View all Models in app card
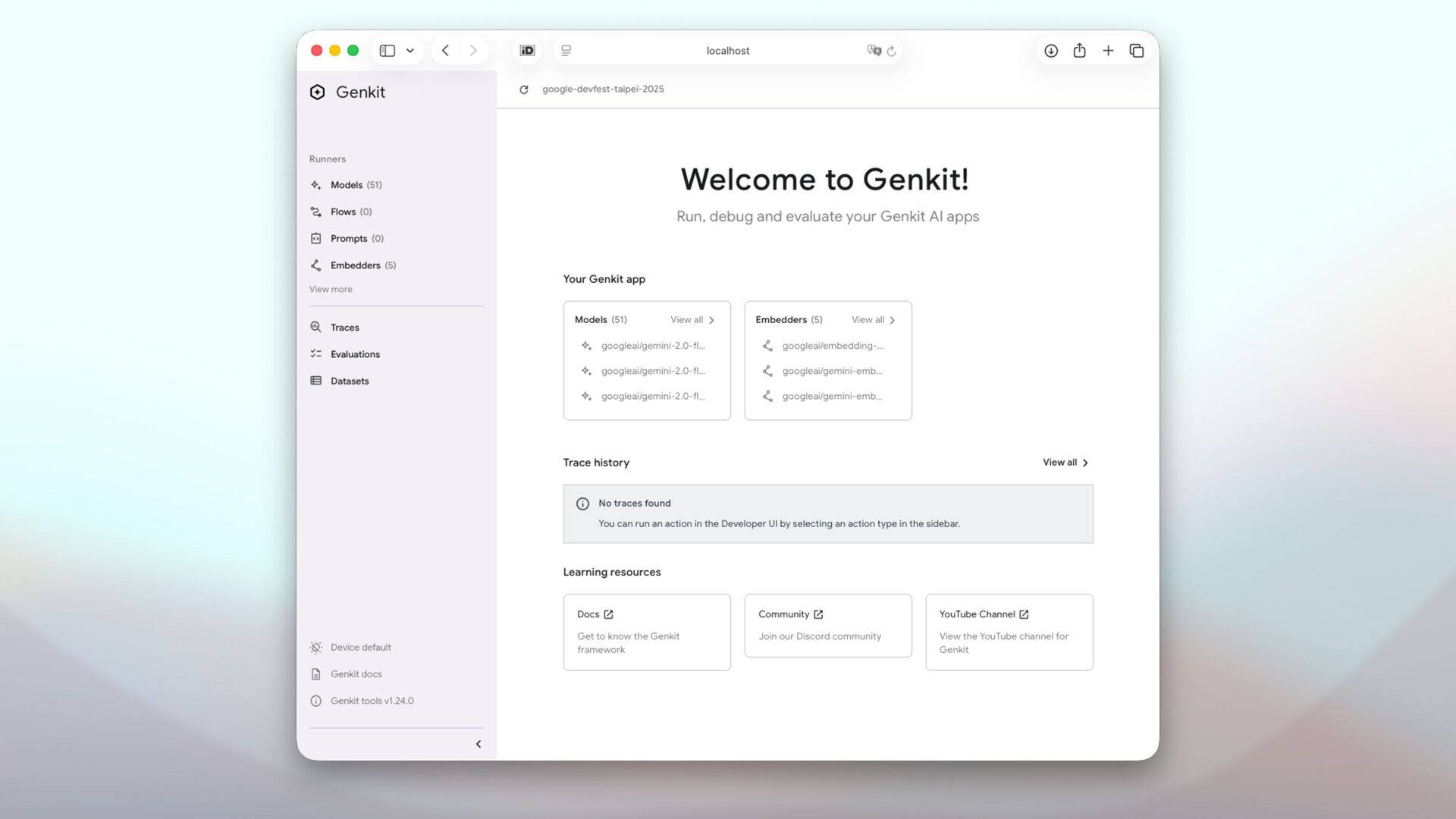 [x=692, y=320]
